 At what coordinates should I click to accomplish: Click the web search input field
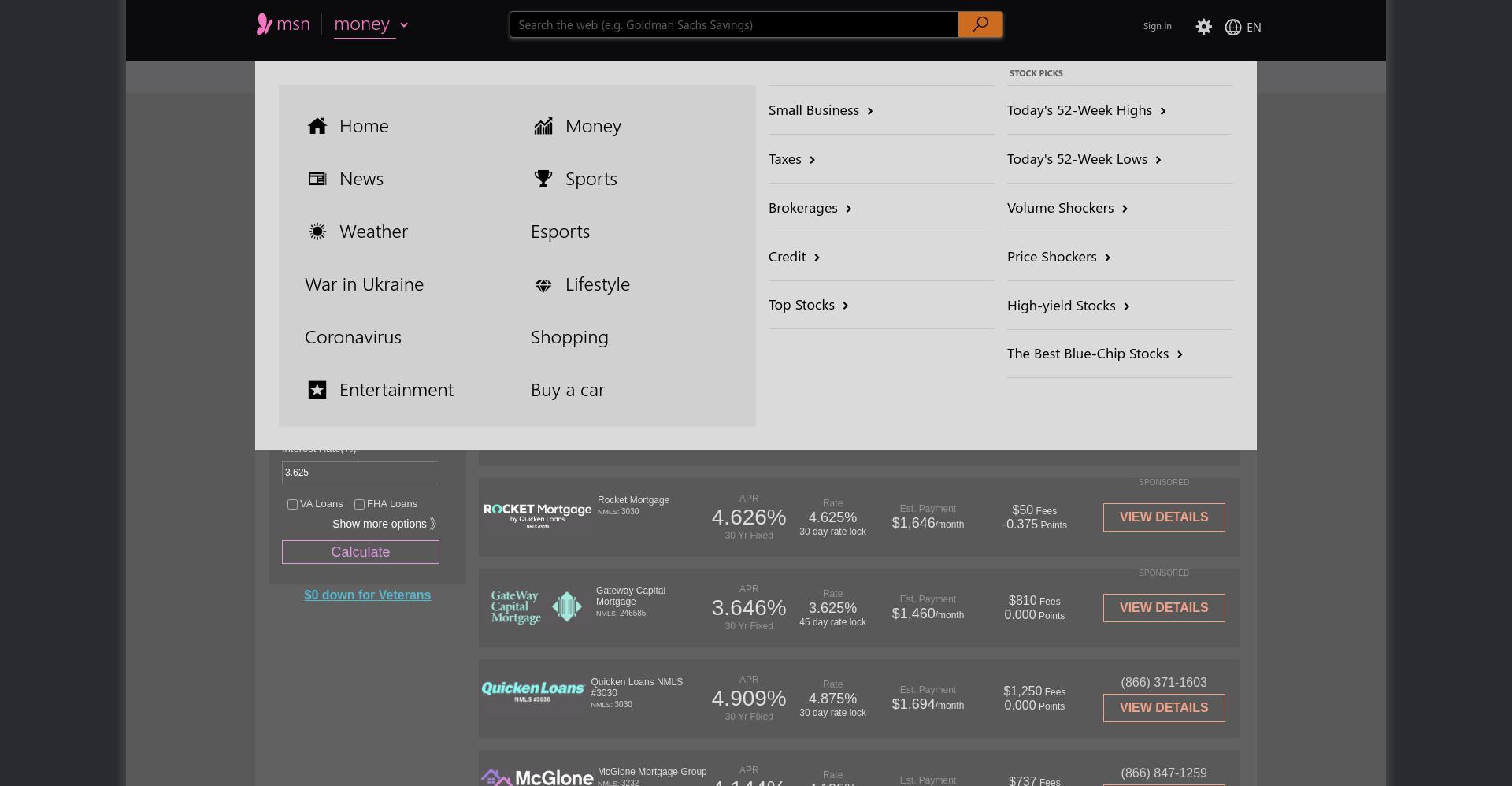click(x=734, y=24)
